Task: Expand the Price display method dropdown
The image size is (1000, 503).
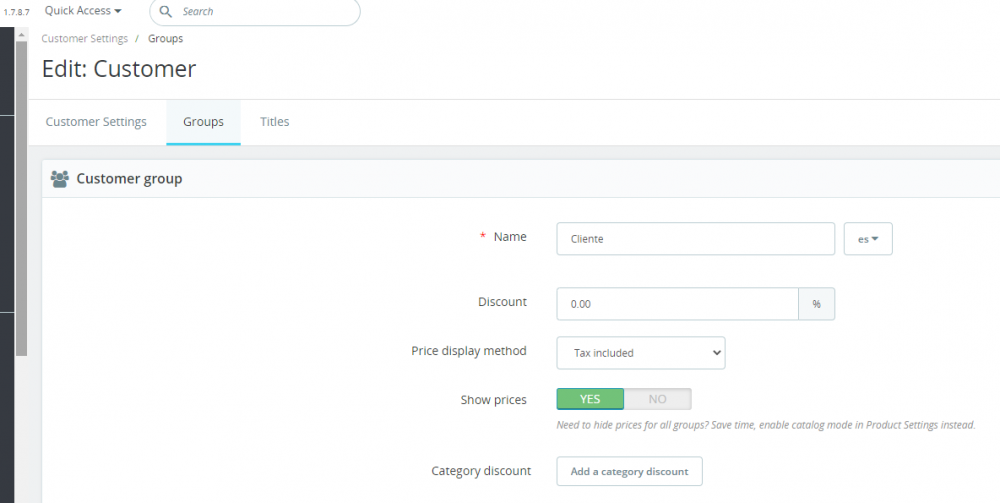Action: pos(640,352)
